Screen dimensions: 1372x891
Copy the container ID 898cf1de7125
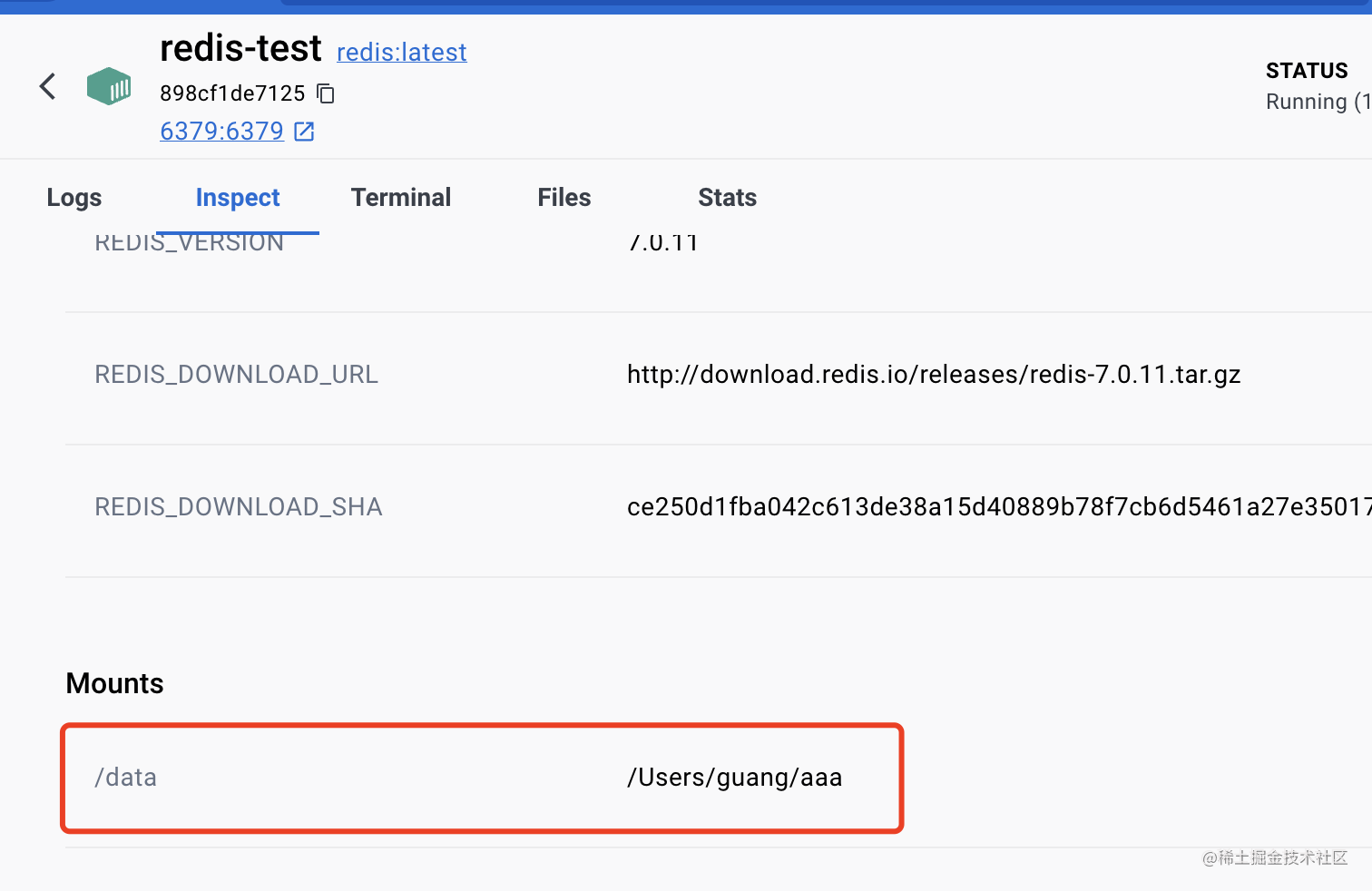[326, 93]
